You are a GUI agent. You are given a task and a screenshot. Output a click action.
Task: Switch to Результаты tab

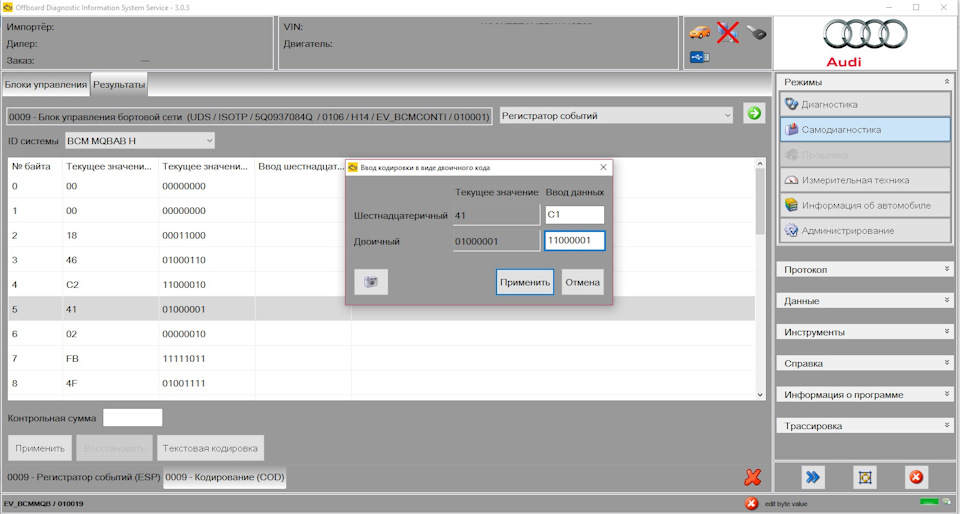(x=119, y=84)
